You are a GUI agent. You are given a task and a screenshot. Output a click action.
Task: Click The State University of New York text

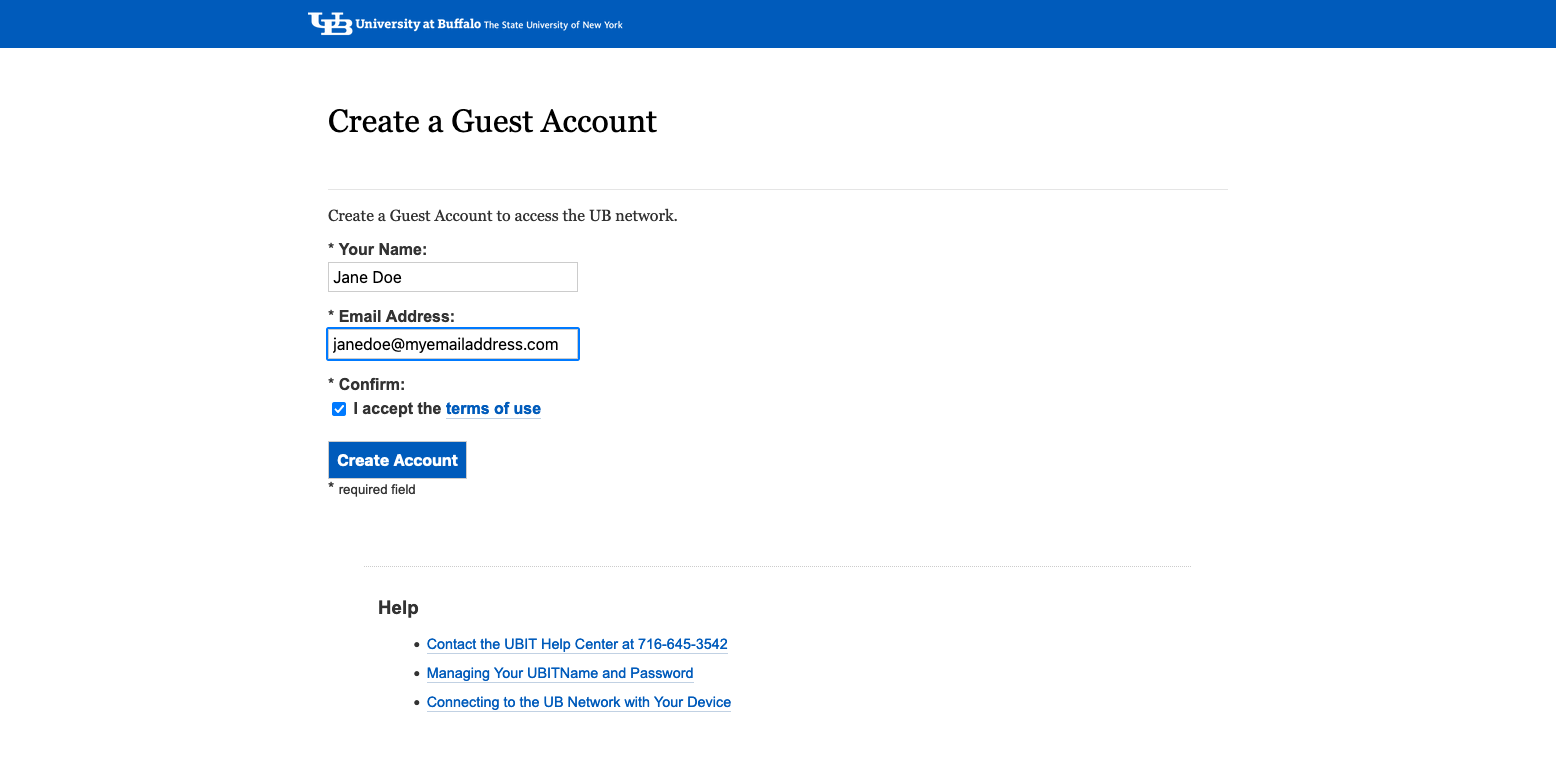point(553,25)
